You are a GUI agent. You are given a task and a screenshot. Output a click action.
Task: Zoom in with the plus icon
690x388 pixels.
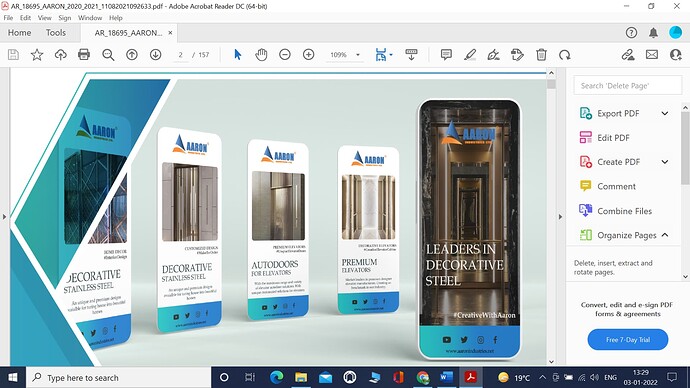308,55
